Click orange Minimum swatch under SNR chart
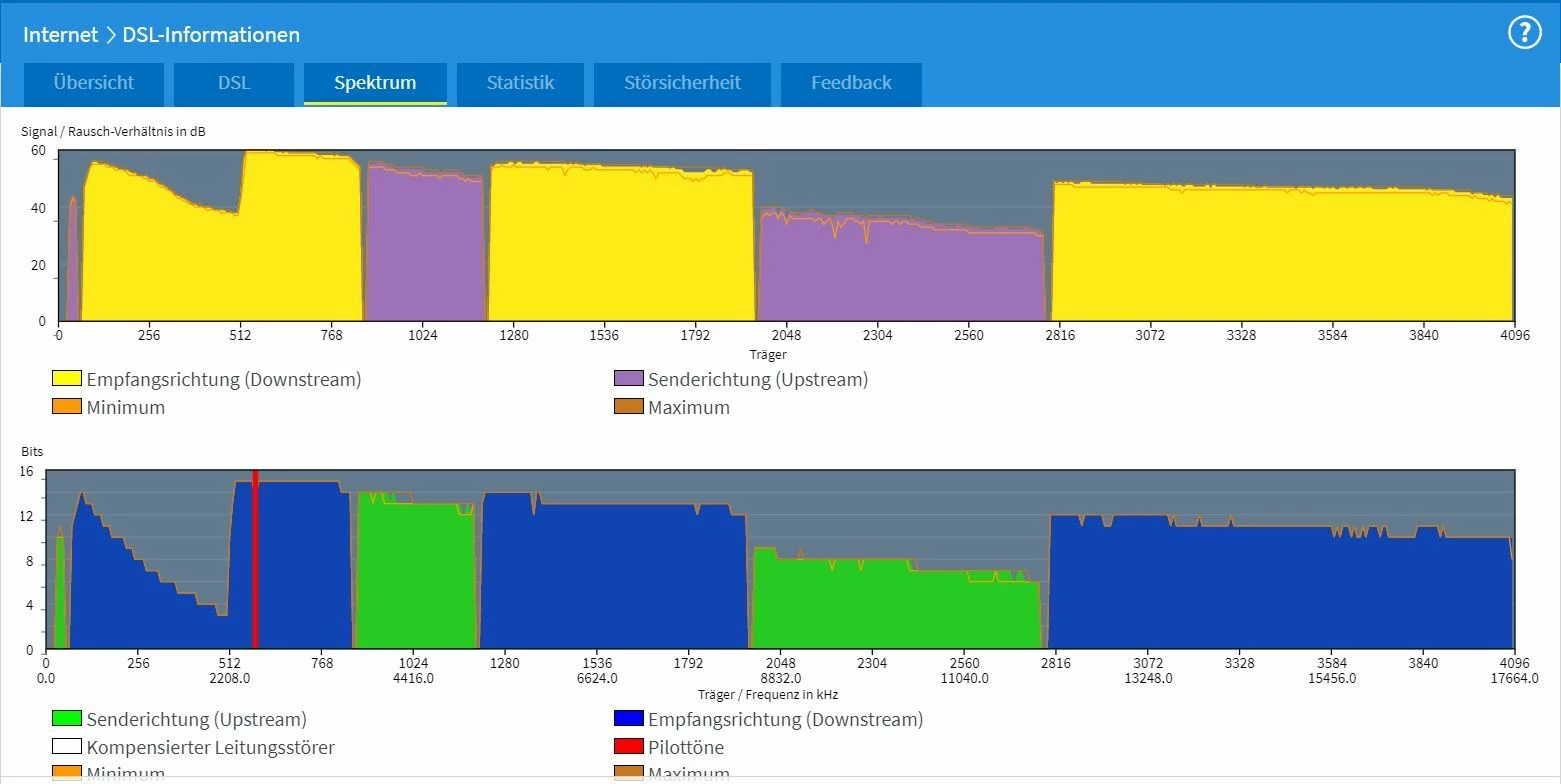The height and width of the screenshot is (784, 1561). tap(67, 408)
